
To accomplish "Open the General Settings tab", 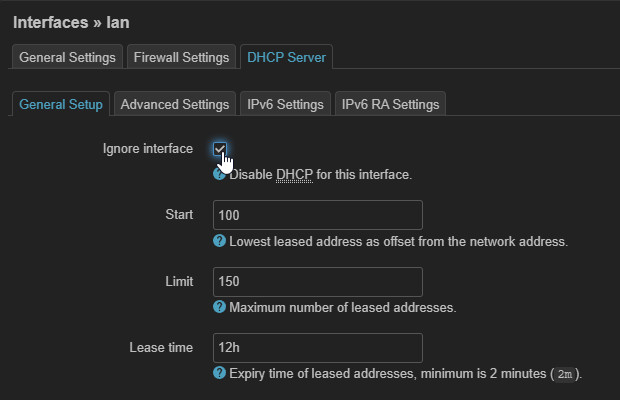I will pyautogui.click(x=69, y=57).
